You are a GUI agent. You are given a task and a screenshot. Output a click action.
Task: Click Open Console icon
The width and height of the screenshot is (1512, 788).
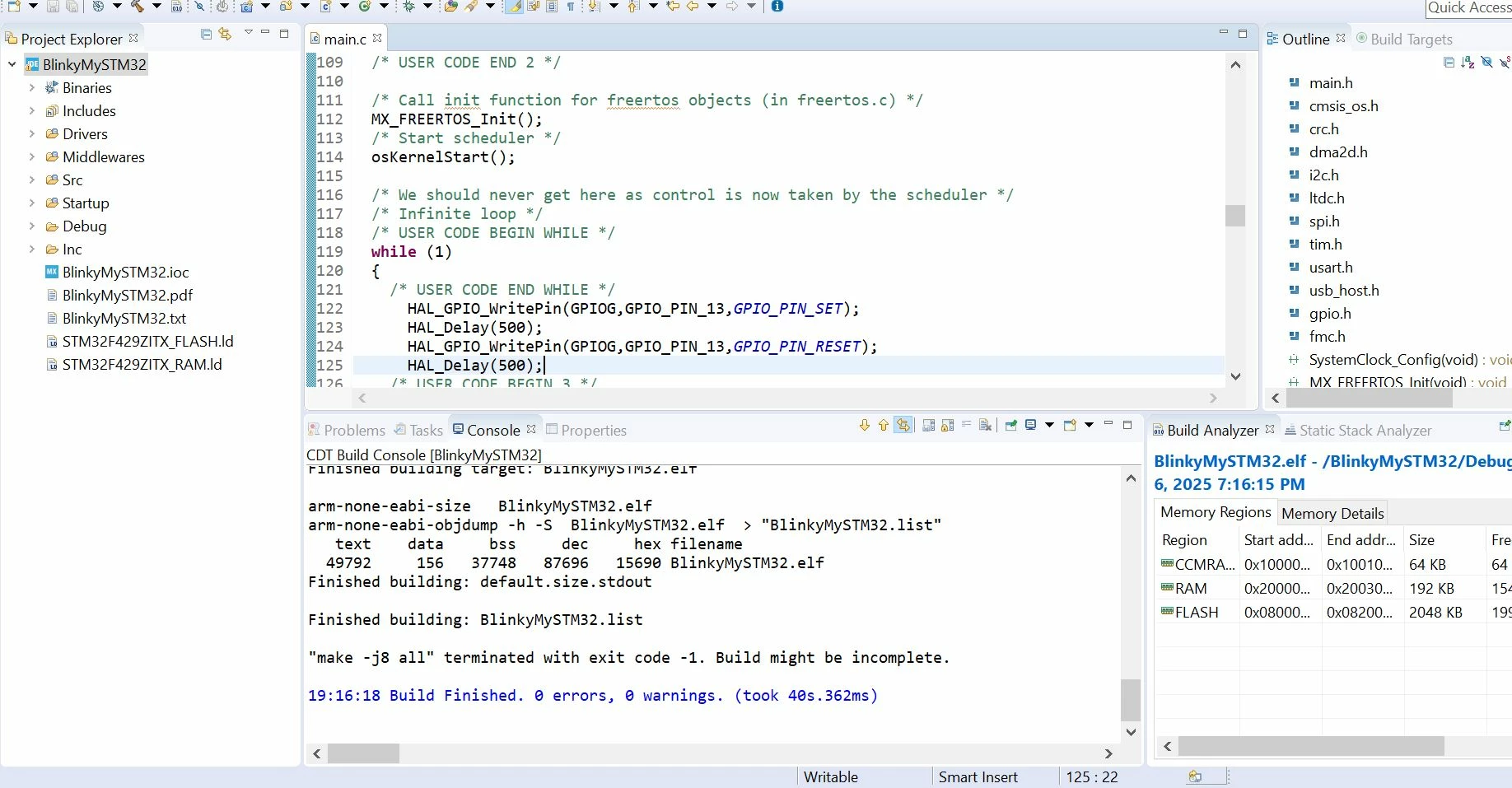point(1070,425)
